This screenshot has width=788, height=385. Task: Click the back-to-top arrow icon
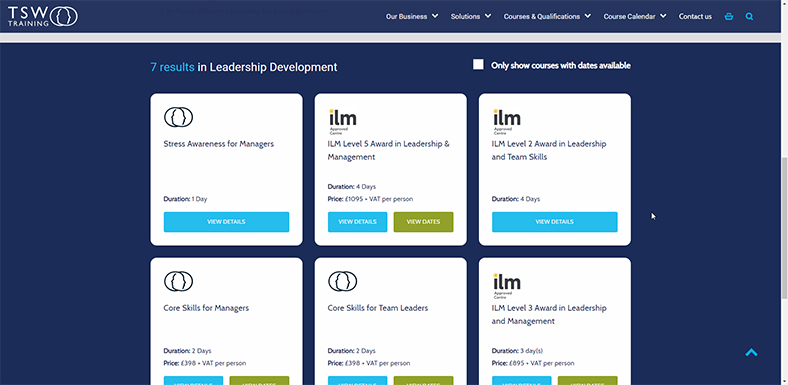click(x=751, y=352)
